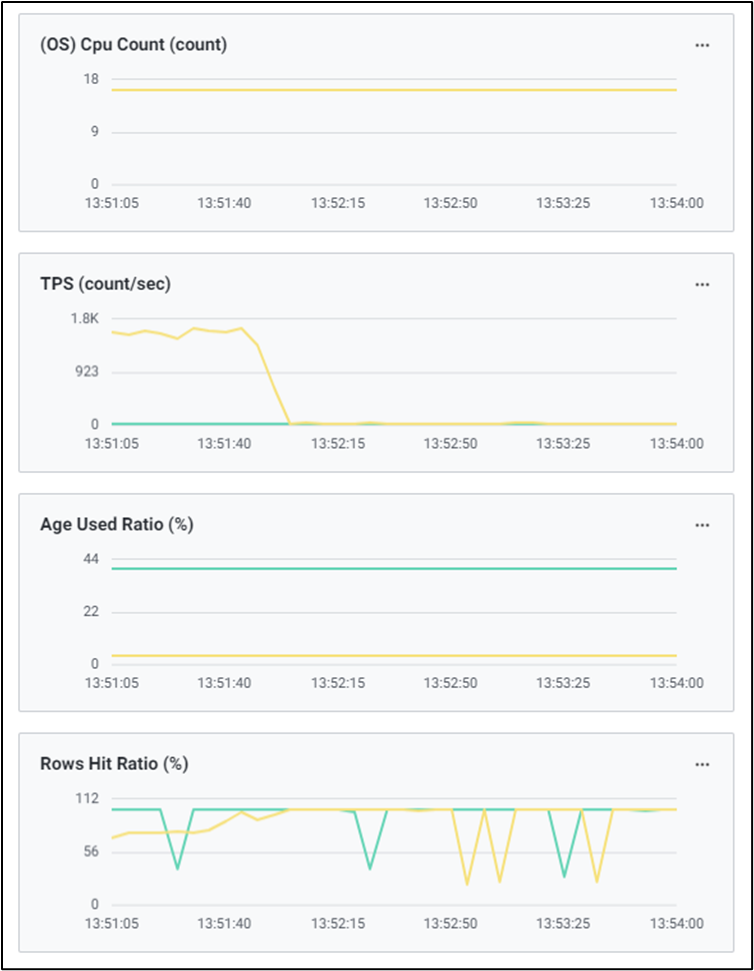The width and height of the screenshot is (754, 971).
Task: Click the Rows Hit Ratio (%) chart title
Action: tap(114, 764)
